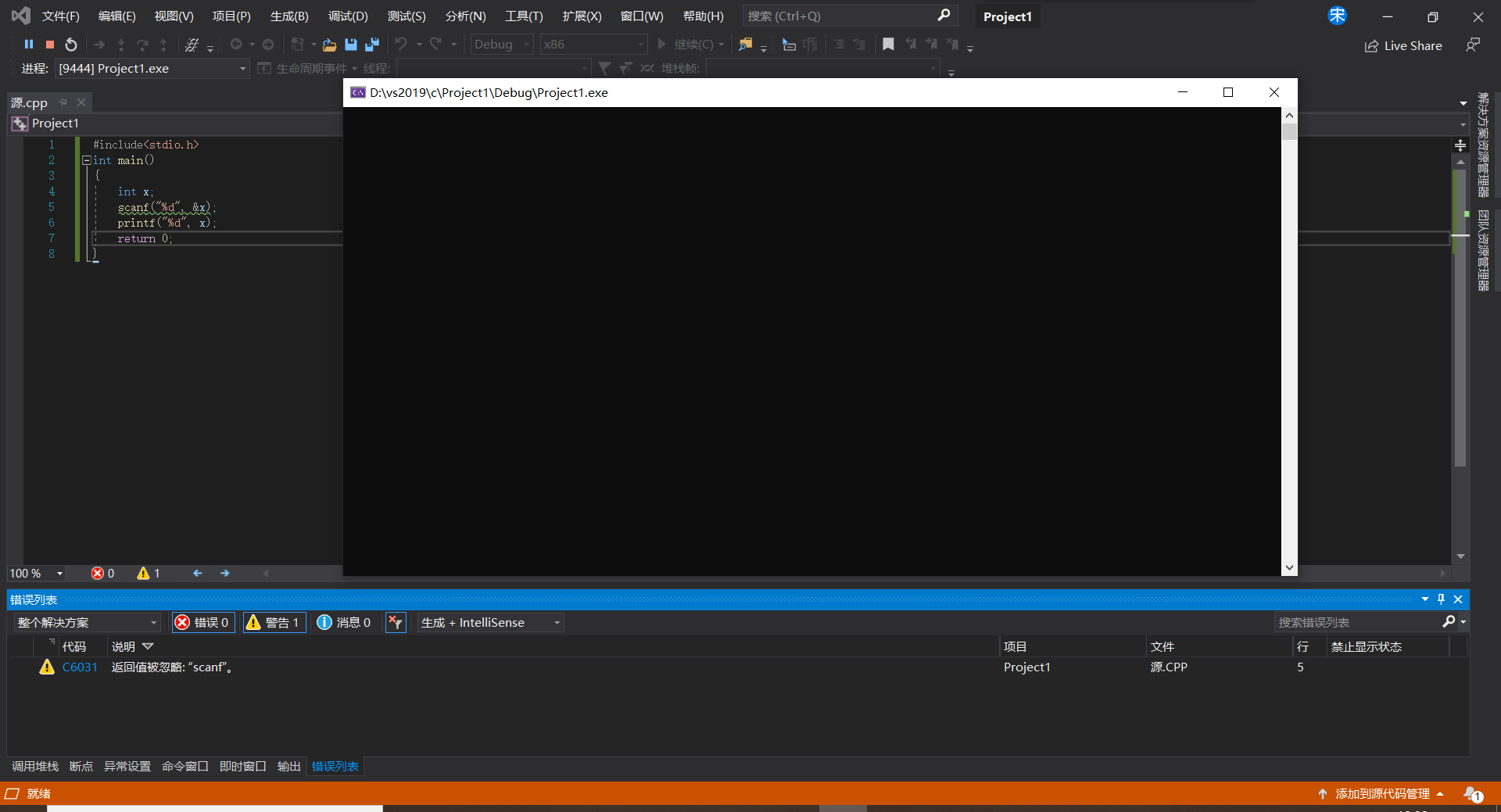1501x812 pixels.
Task: Click the Open File folder icon
Action: click(x=329, y=45)
